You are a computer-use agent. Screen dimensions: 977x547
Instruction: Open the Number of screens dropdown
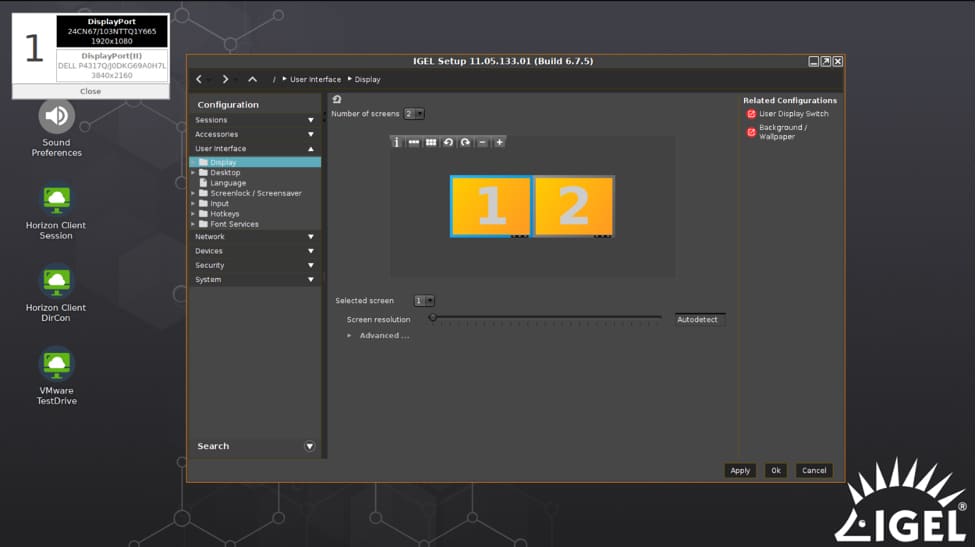[414, 114]
